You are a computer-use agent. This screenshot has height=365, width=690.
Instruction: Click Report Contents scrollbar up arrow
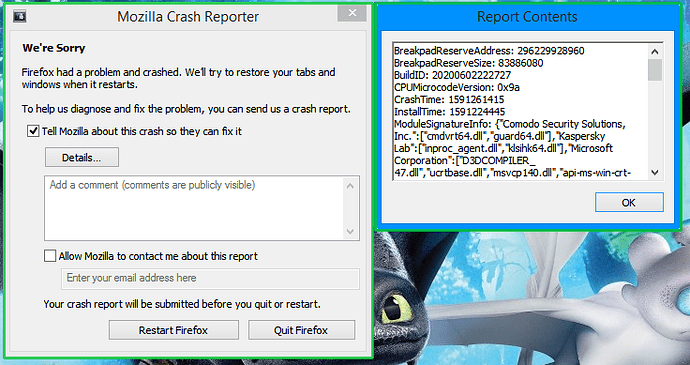[x=655, y=52]
